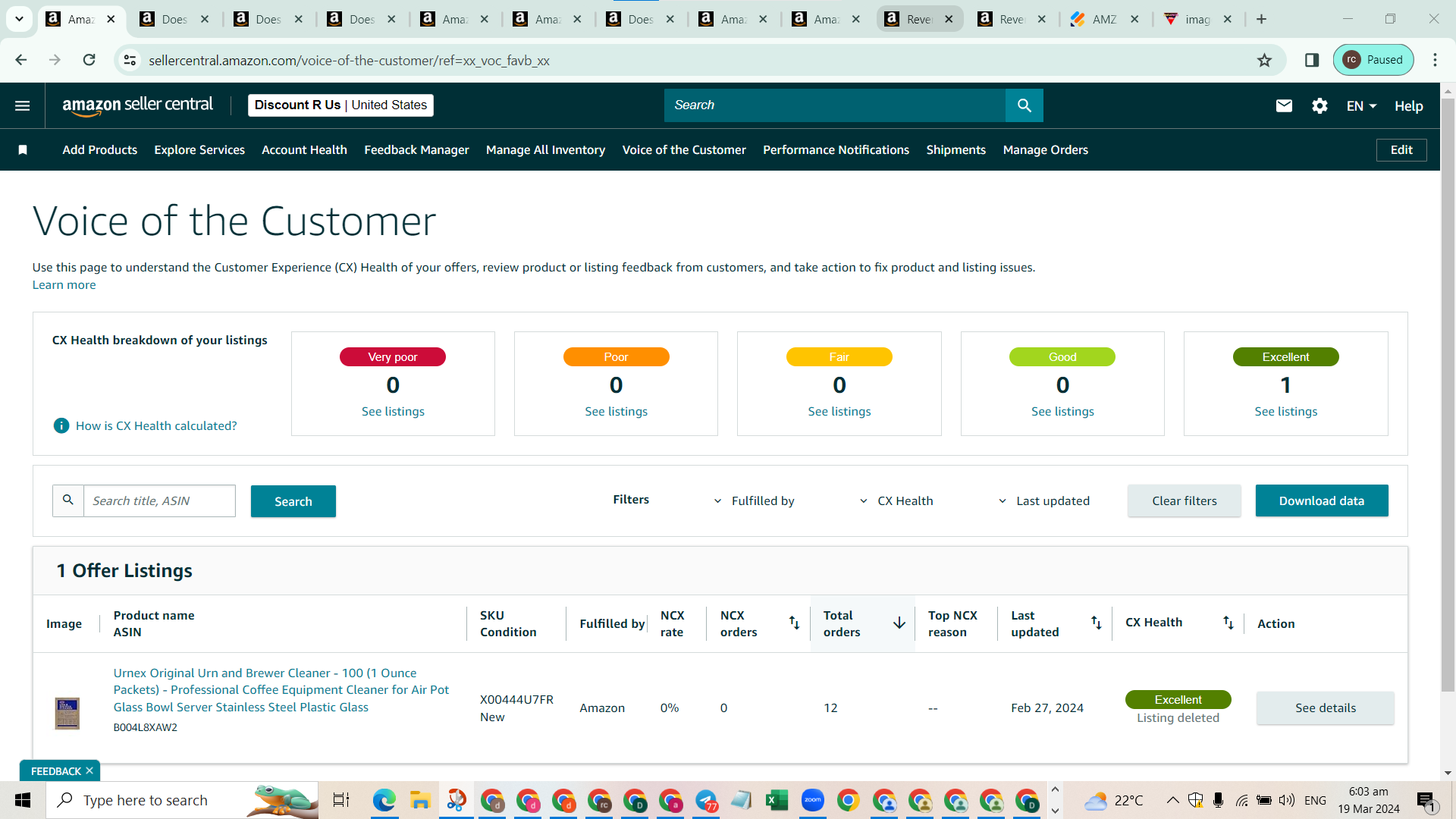View site information icon in address bar
The image size is (1456, 819).
click(130, 60)
